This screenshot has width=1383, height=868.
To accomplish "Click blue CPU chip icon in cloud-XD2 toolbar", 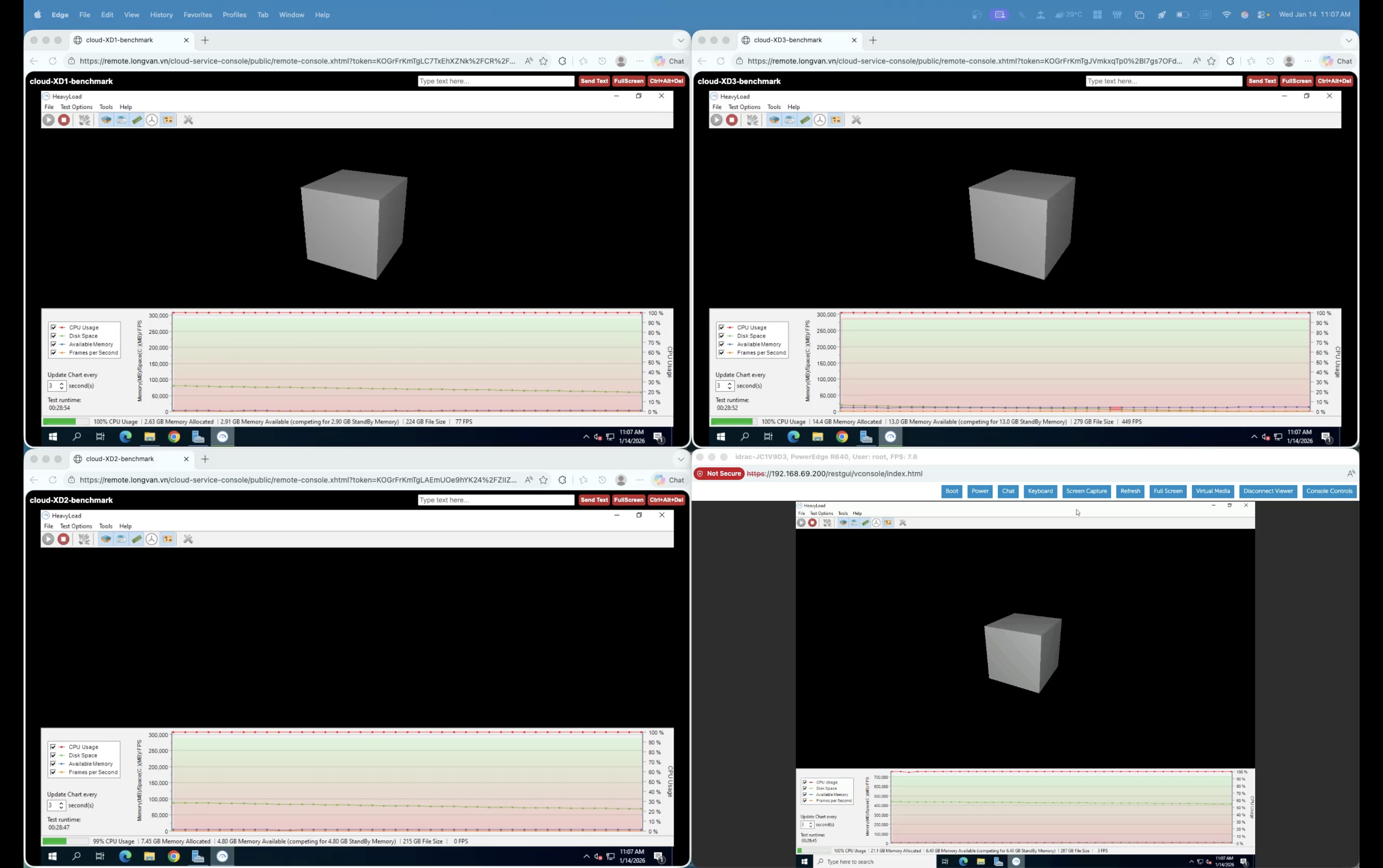I will 106,539.
